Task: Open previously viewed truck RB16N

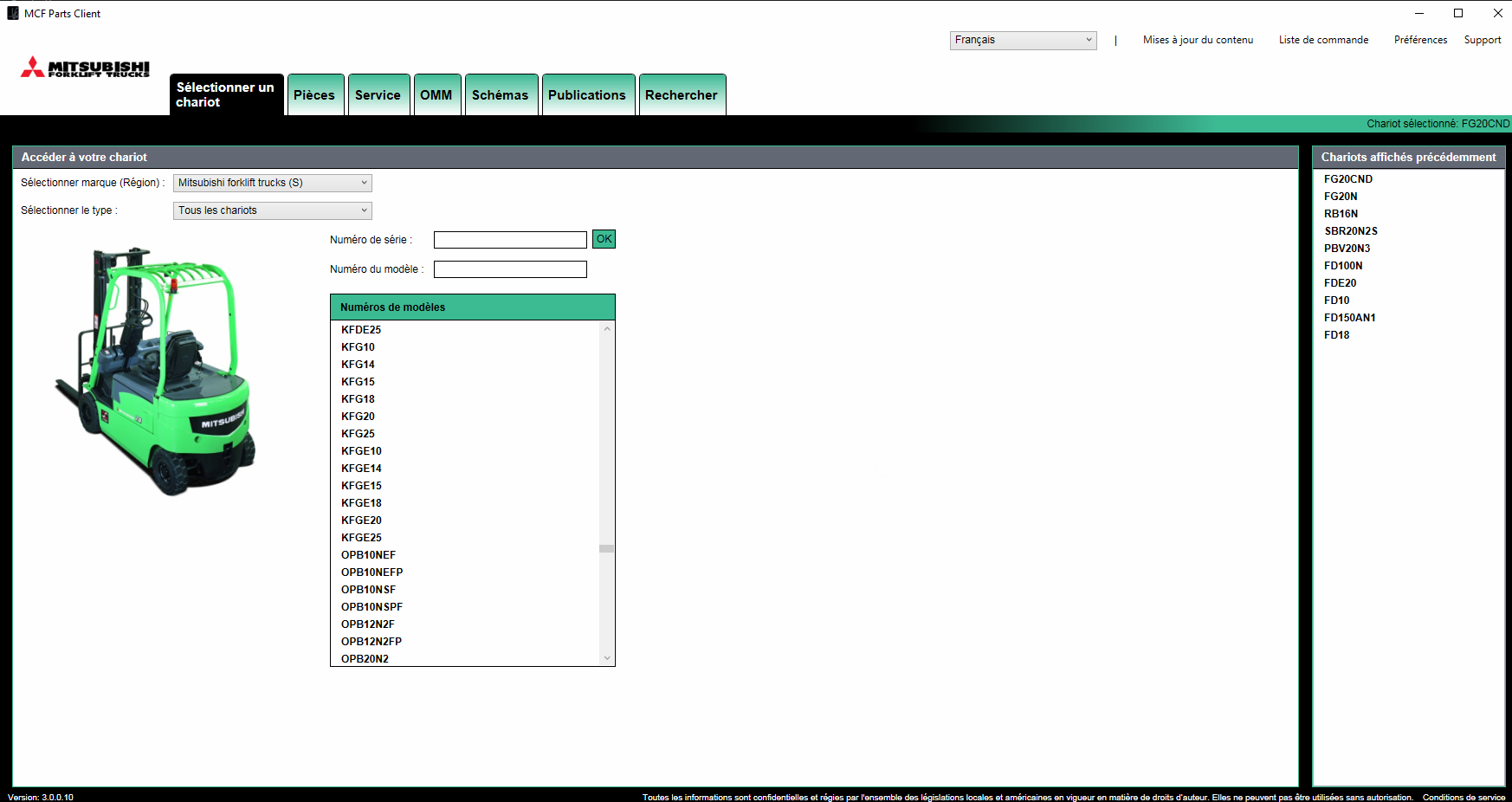Action: [1341, 214]
